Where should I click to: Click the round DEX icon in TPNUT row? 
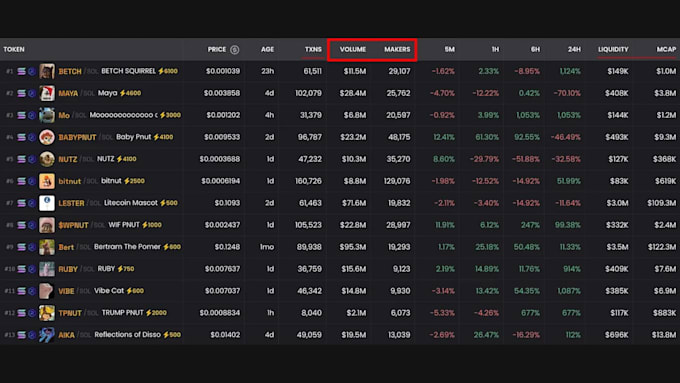[32, 313]
